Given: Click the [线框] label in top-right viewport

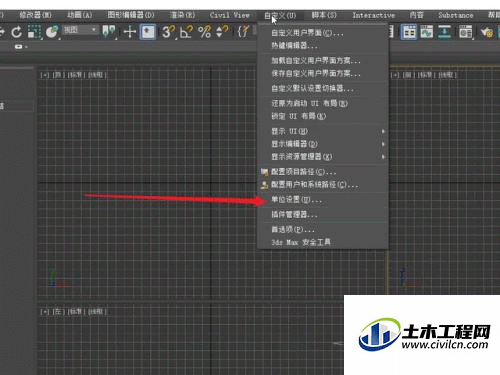Looking at the screenshot, I should coord(447,75).
